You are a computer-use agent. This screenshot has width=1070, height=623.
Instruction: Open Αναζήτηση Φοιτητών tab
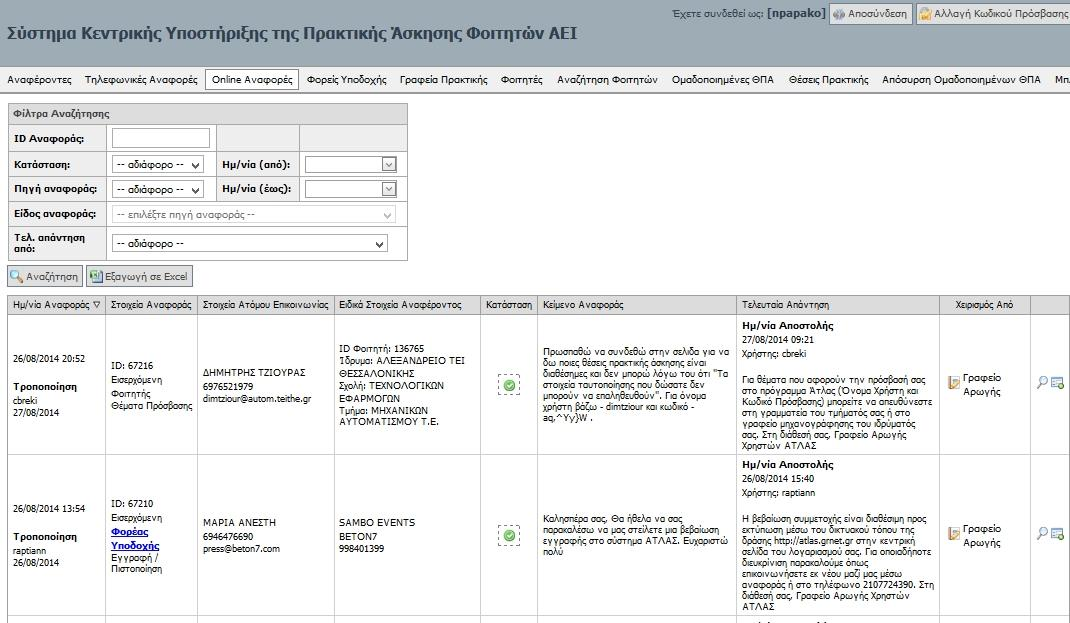607,80
